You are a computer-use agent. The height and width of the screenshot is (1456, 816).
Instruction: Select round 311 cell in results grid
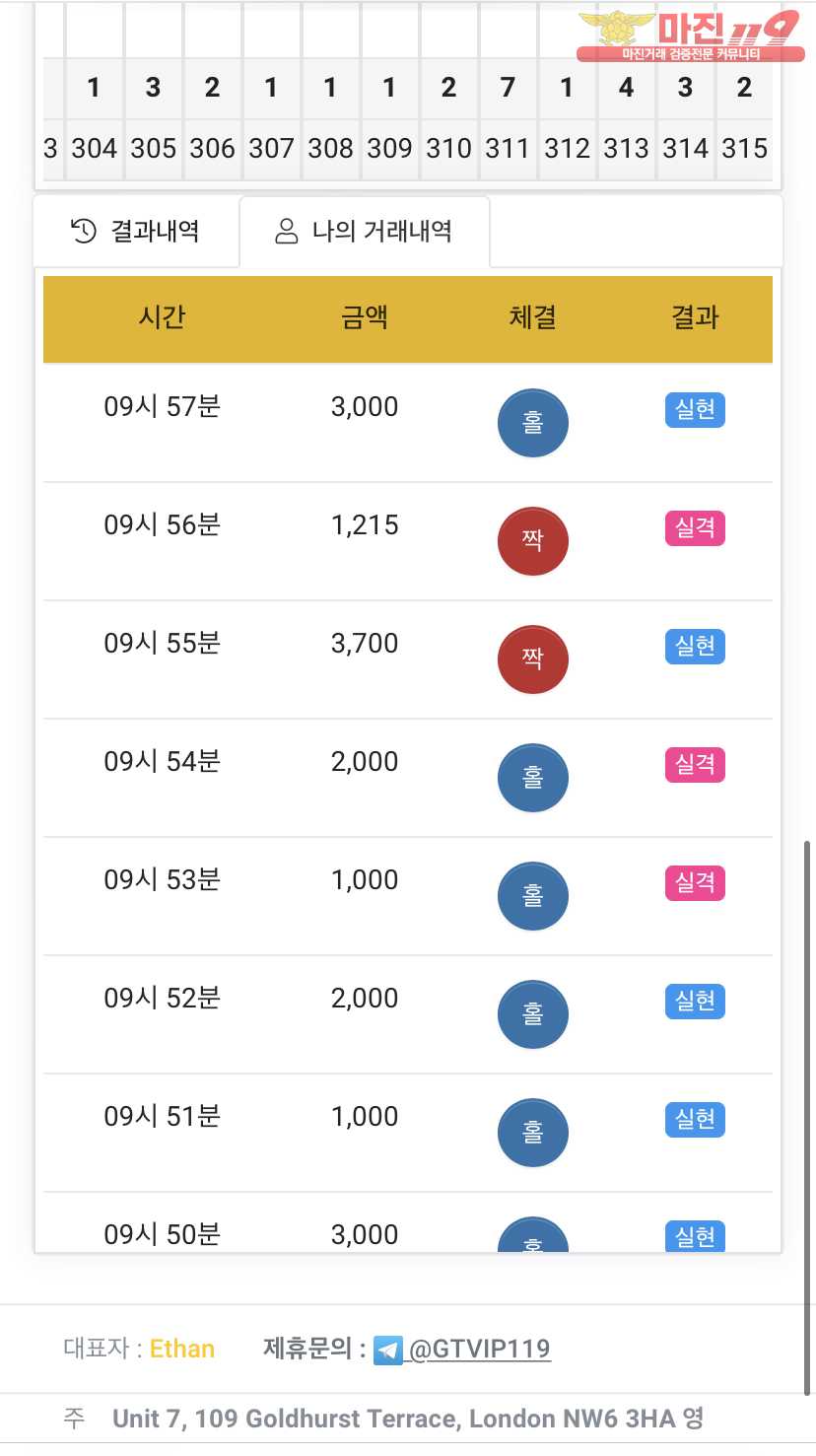(508, 149)
